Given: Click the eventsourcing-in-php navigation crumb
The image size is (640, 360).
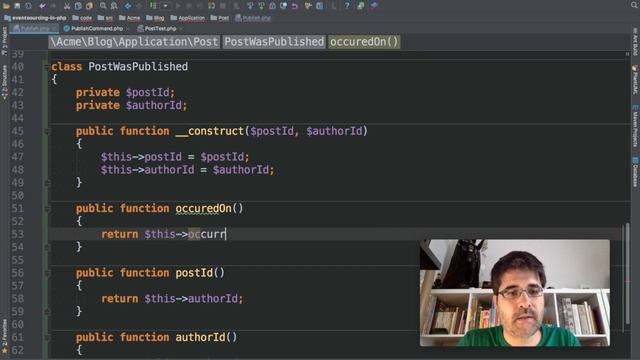Looking at the screenshot, I should pos(36,18).
